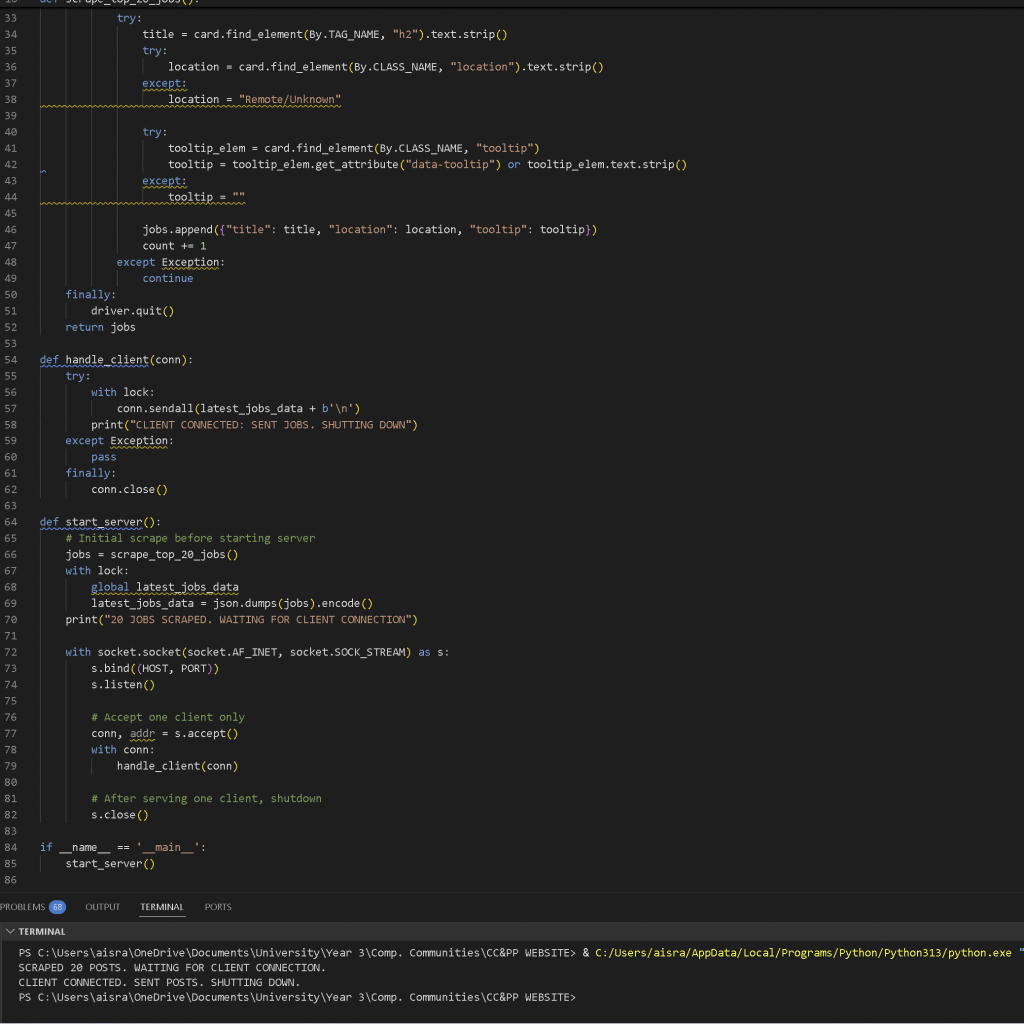Viewport: 1024px width, 1024px height.
Task: Click gutter line number 33
Action: 10,18
